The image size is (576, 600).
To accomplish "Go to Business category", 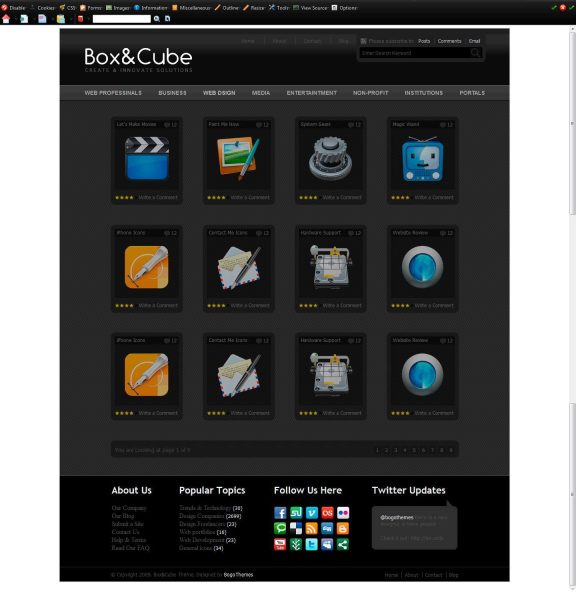I will tap(172, 93).
